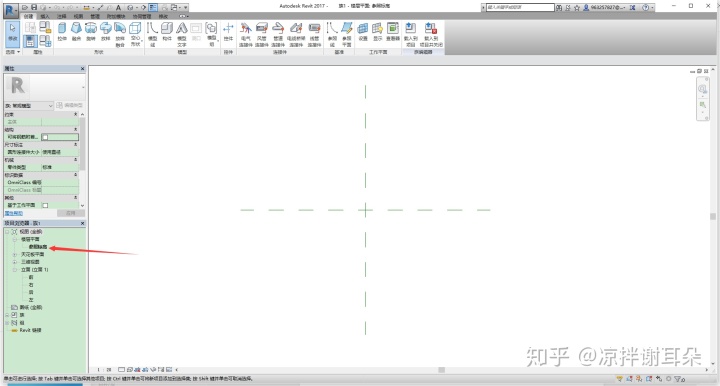Select the 模型文字 (Model Text) tool
Viewport: 720px width, 386px height.
(x=182, y=34)
